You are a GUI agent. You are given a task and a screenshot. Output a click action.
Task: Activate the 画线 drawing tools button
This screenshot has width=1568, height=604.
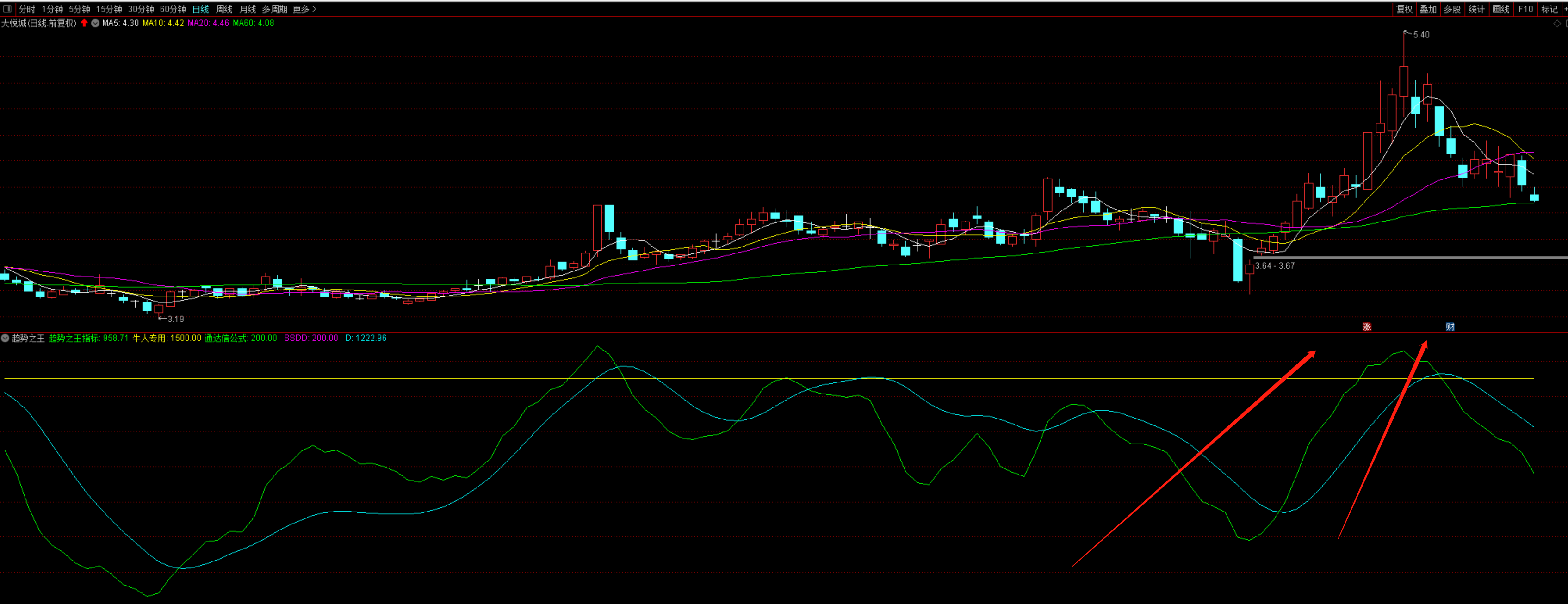click(1501, 9)
